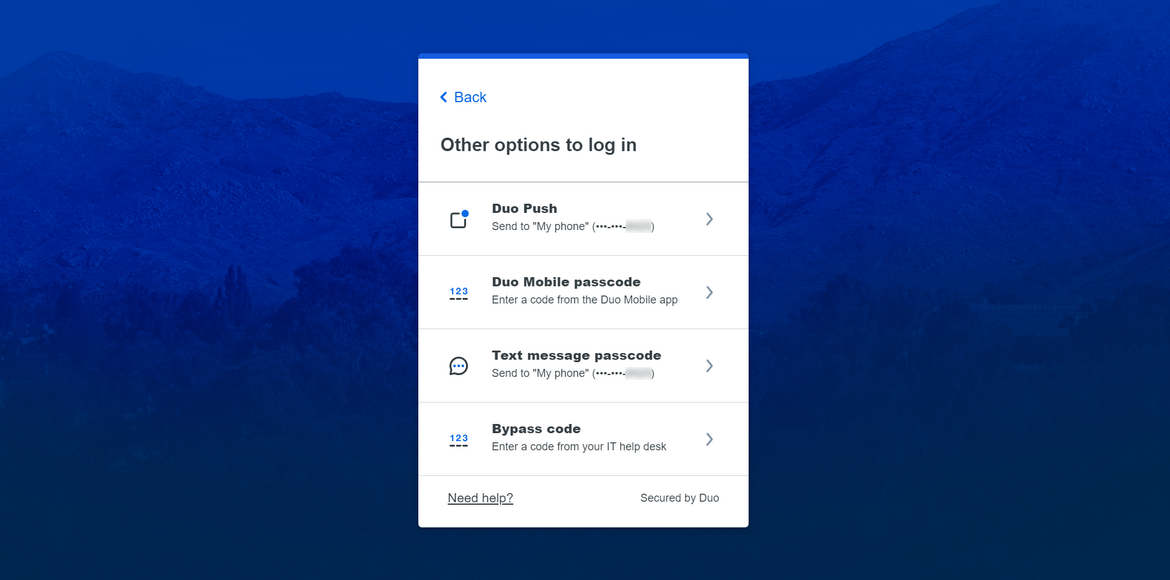Go back using the Back link
This screenshot has width=1170, height=580.
click(x=462, y=97)
